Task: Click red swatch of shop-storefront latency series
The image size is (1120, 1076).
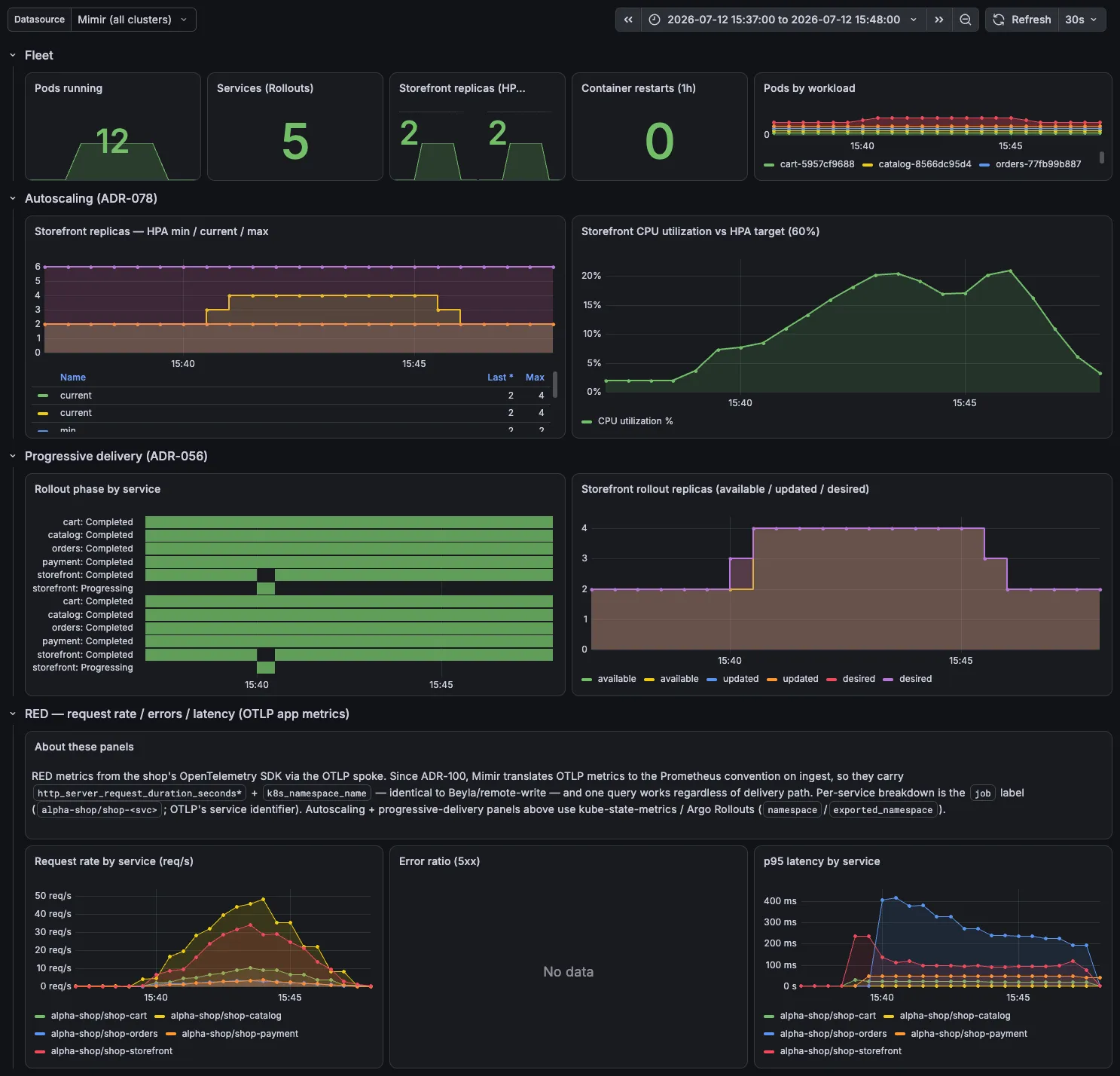Action: pos(769,1052)
